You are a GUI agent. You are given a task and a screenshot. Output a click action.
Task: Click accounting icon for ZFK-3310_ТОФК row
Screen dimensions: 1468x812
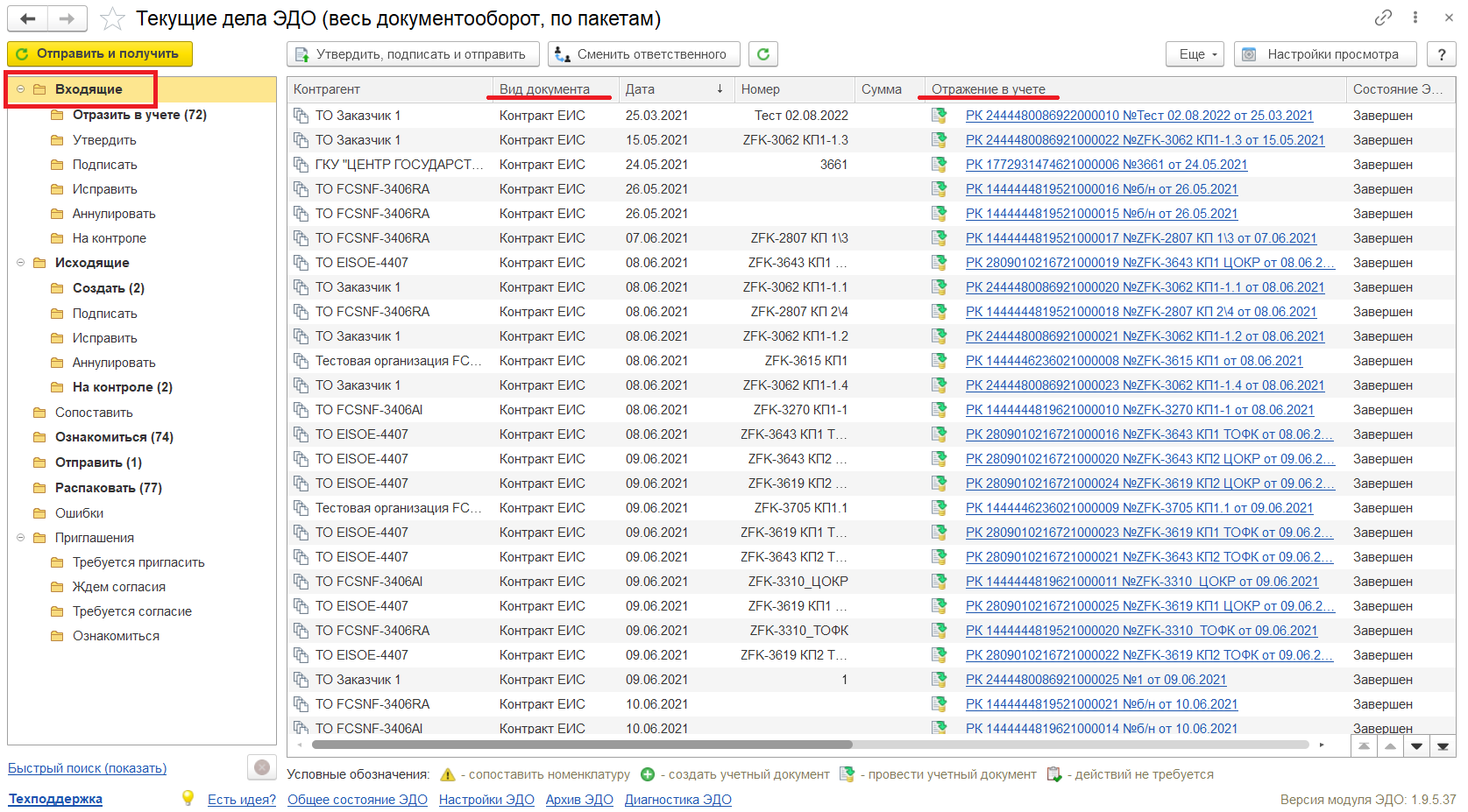pos(940,631)
